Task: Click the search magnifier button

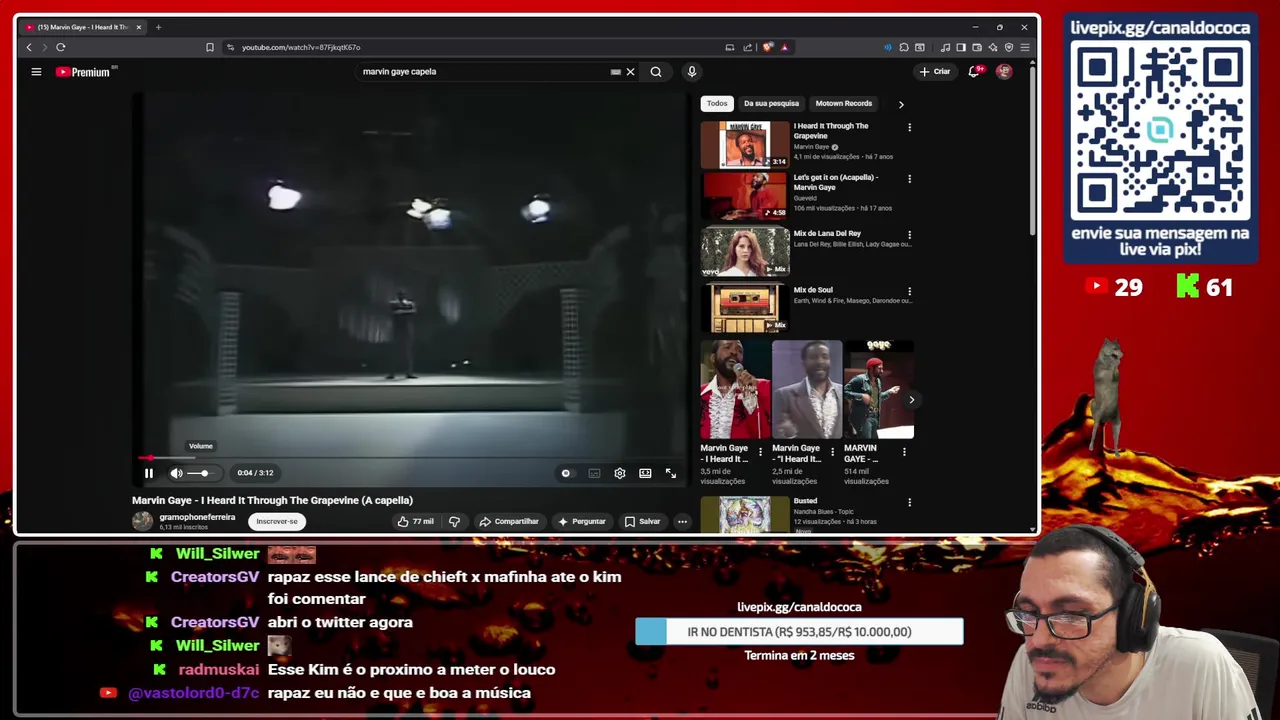Action: (x=656, y=72)
